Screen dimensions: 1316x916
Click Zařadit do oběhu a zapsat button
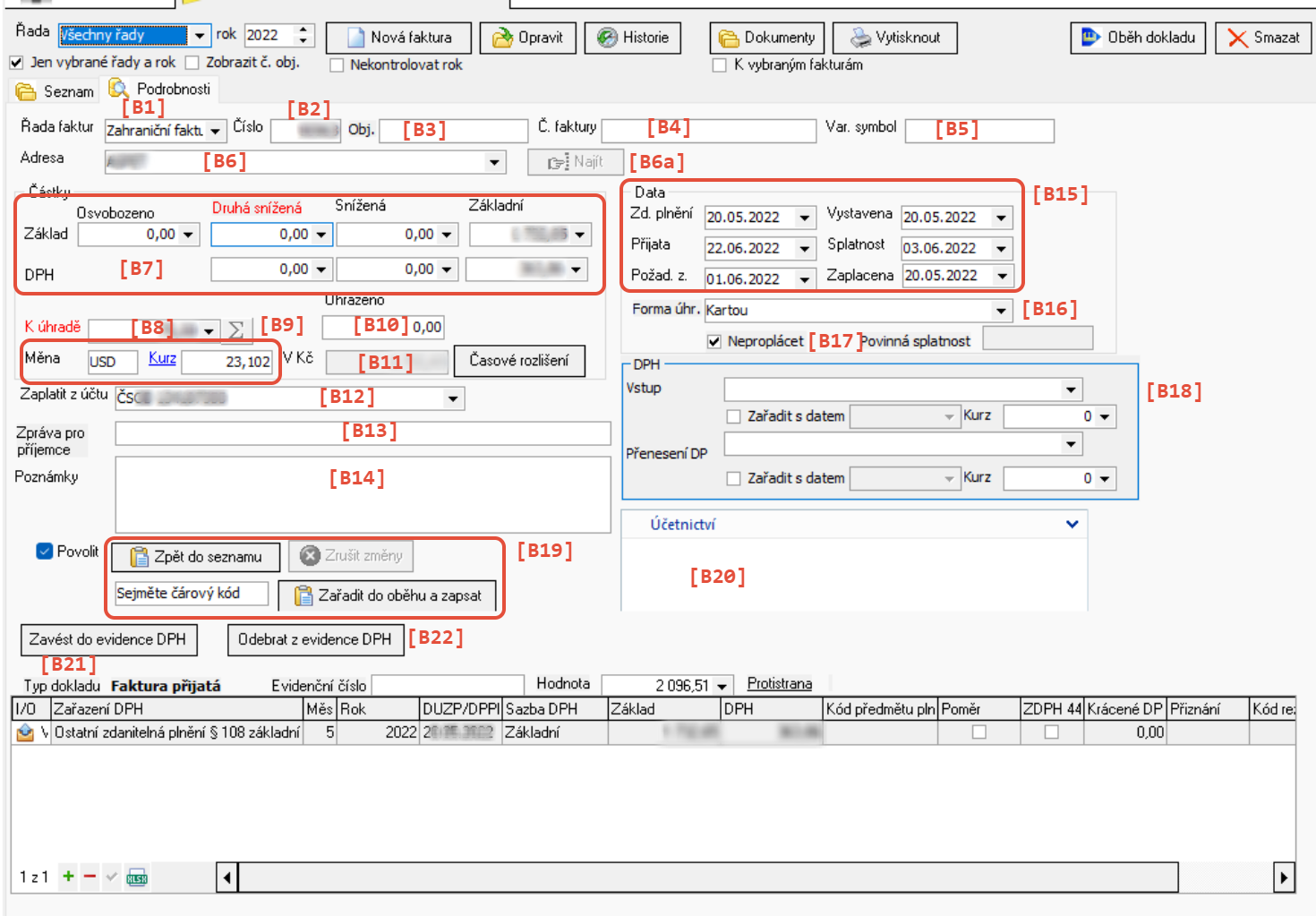(x=388, y=595)
